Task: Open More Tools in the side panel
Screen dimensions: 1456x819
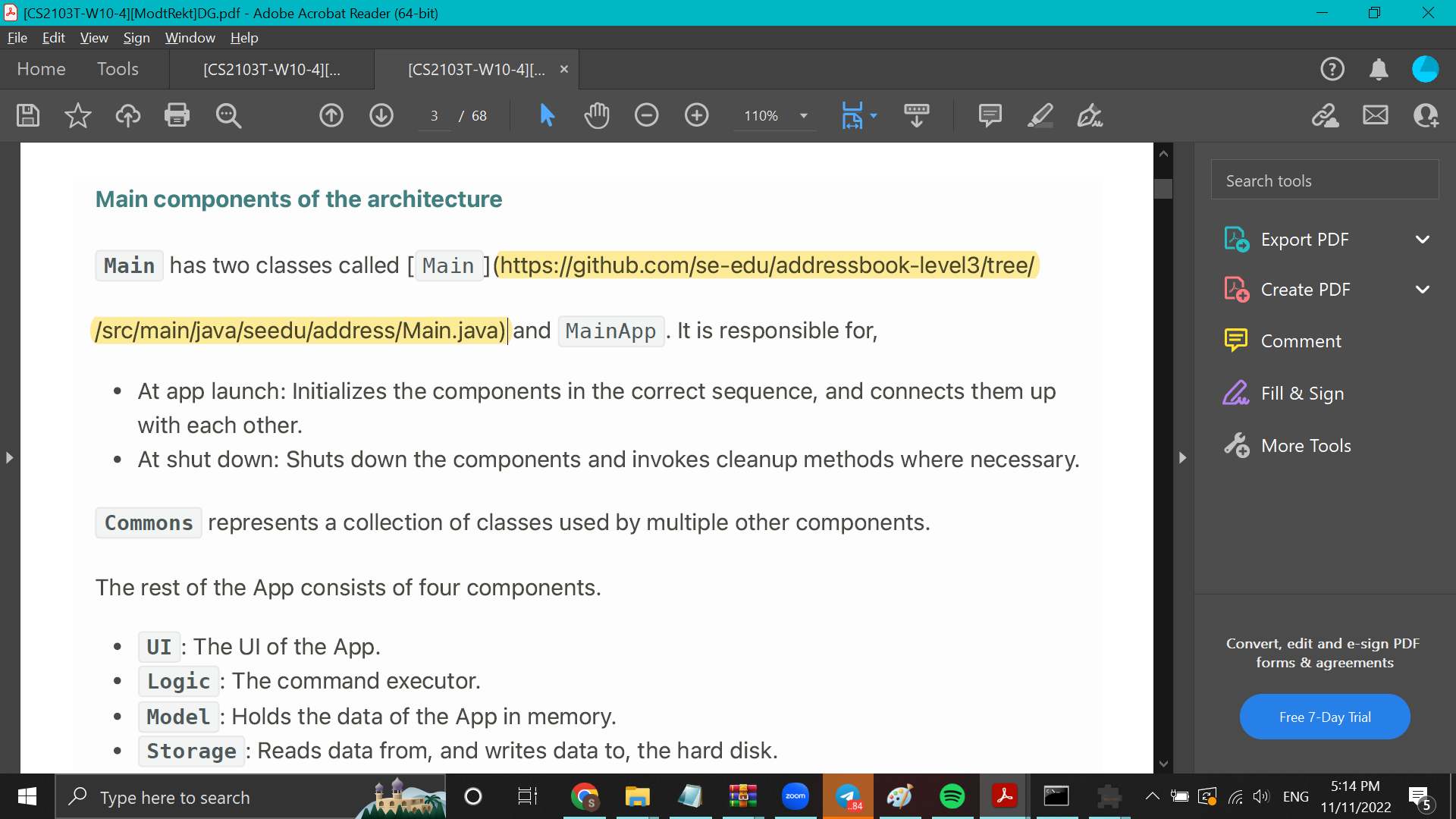Action: point(1305,446)
